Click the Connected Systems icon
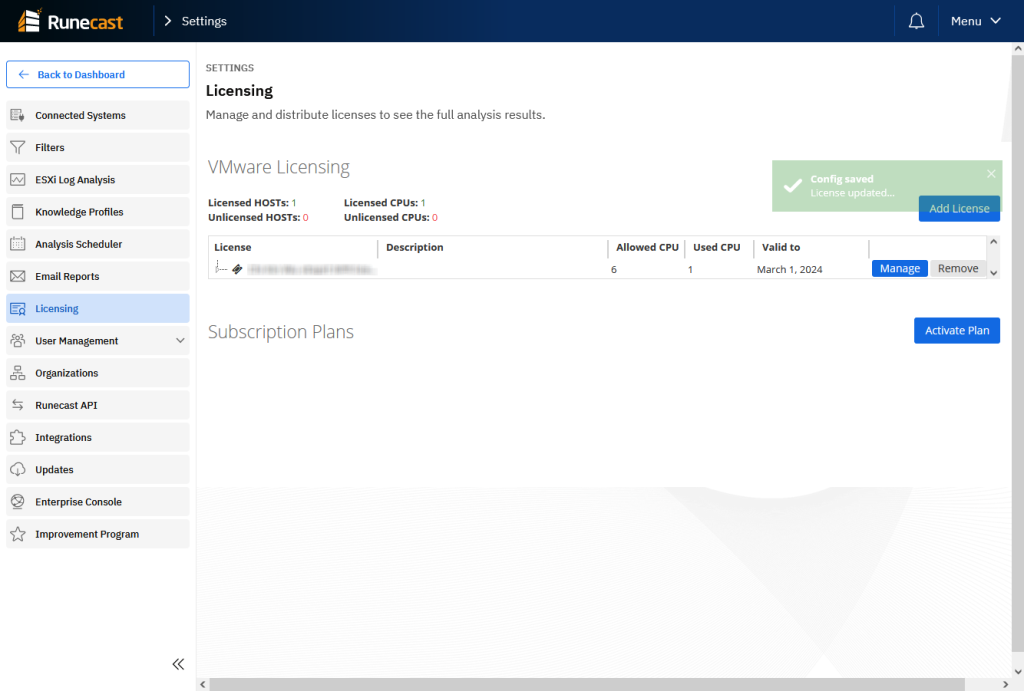 (x=18, y=115)
